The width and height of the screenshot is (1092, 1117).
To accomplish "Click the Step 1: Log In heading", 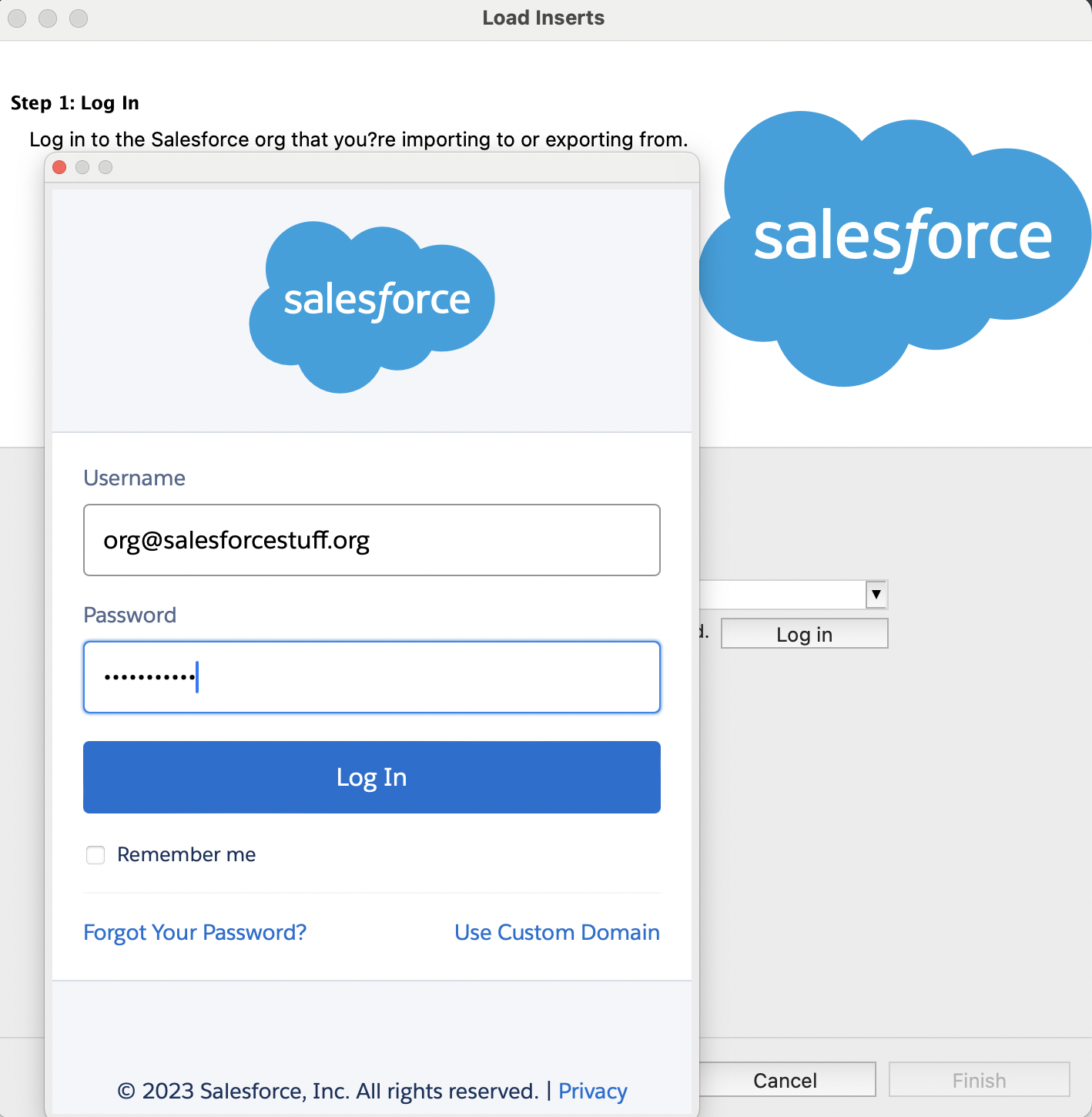I will [75, 102].
